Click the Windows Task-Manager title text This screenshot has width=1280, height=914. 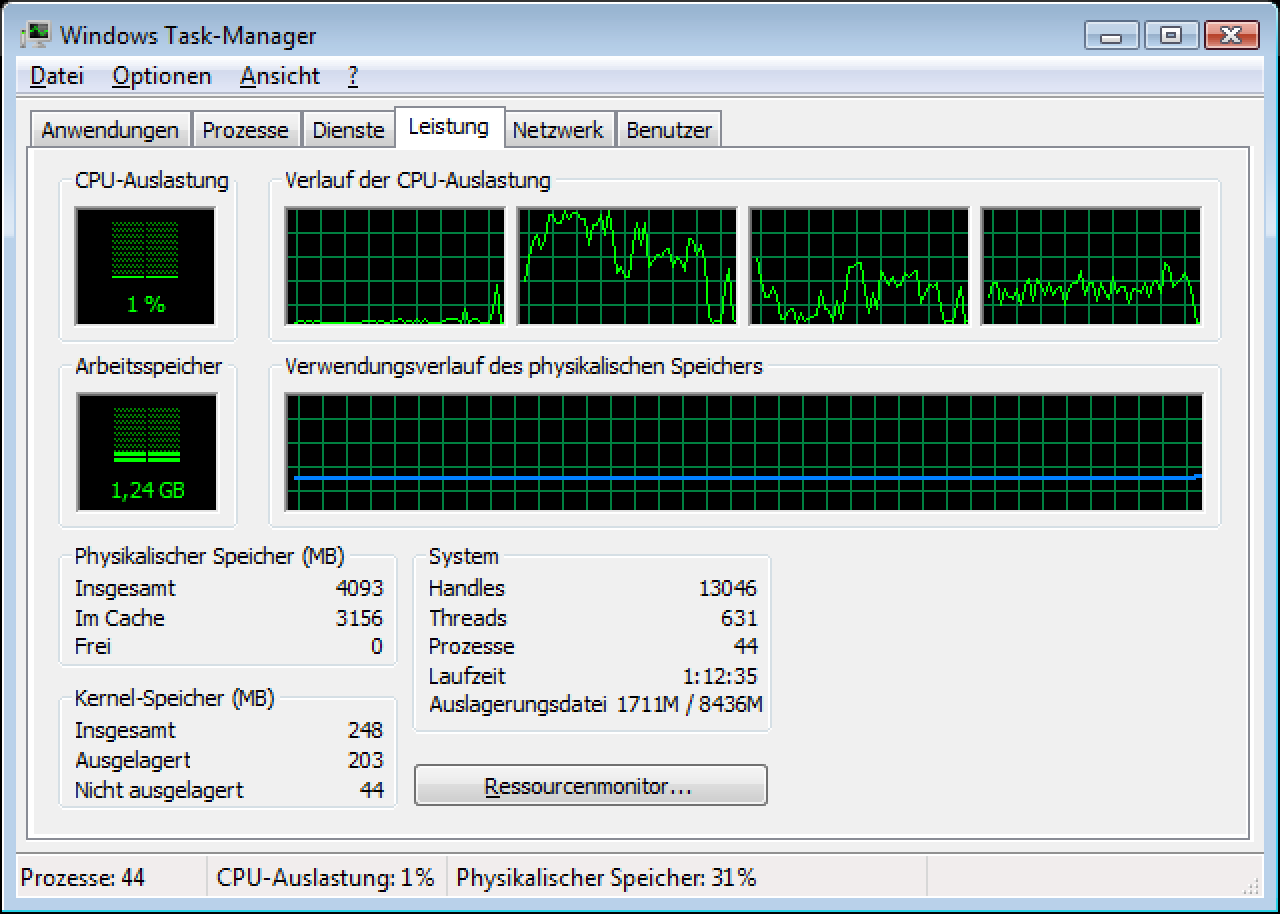[x=188, y=36]
